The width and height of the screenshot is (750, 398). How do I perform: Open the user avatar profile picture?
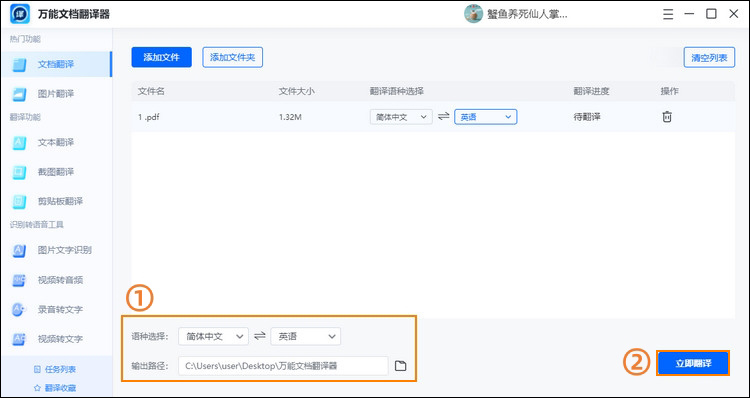pos(473,14)
